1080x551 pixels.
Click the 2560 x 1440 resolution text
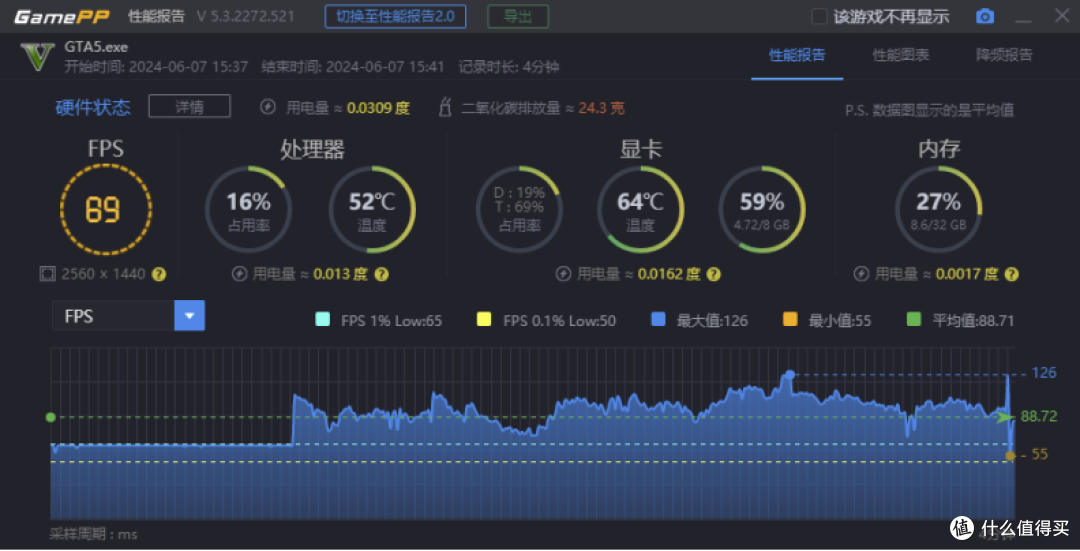point(103,274)
